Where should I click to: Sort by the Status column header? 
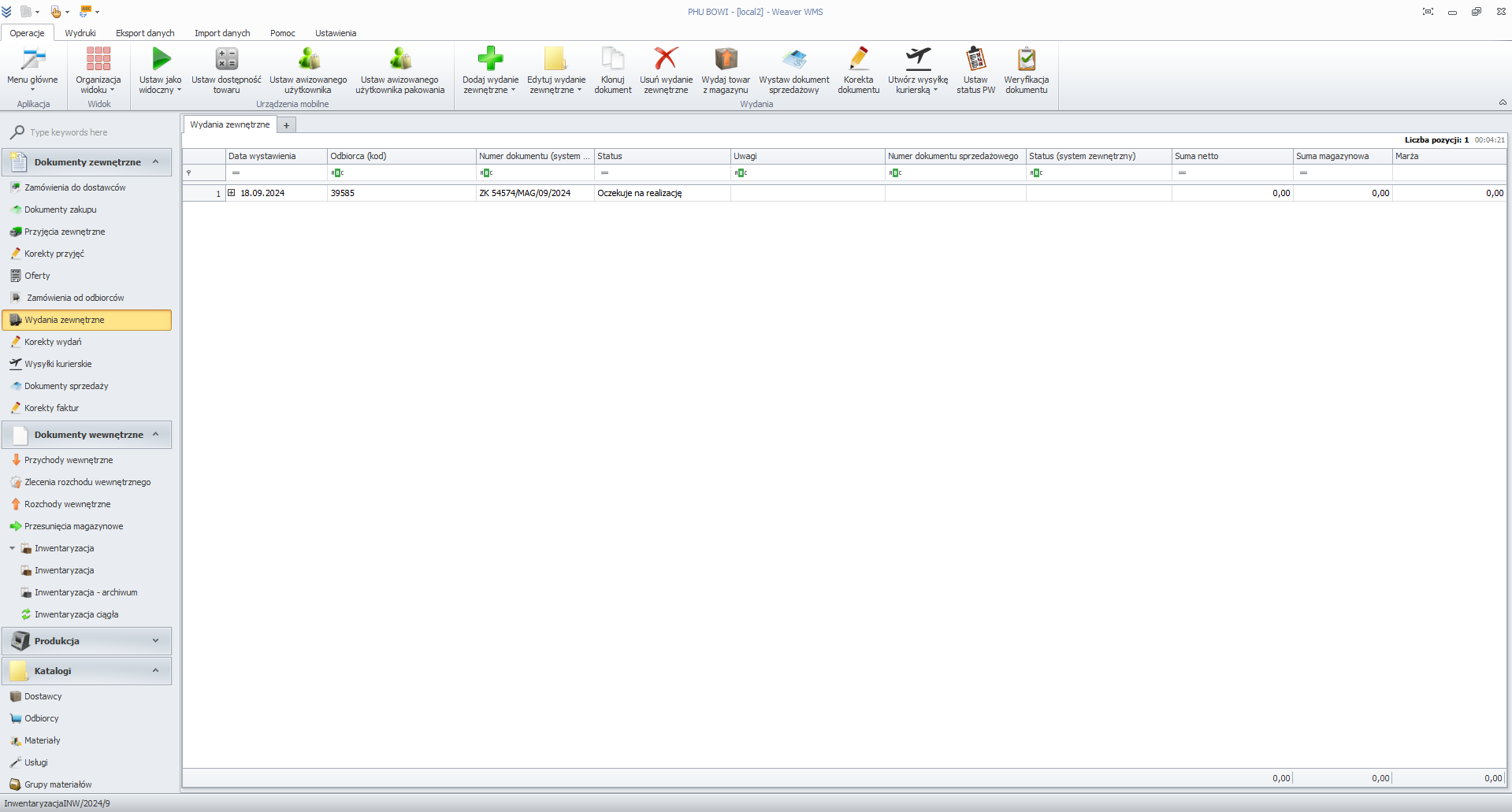tap(662, 156)
